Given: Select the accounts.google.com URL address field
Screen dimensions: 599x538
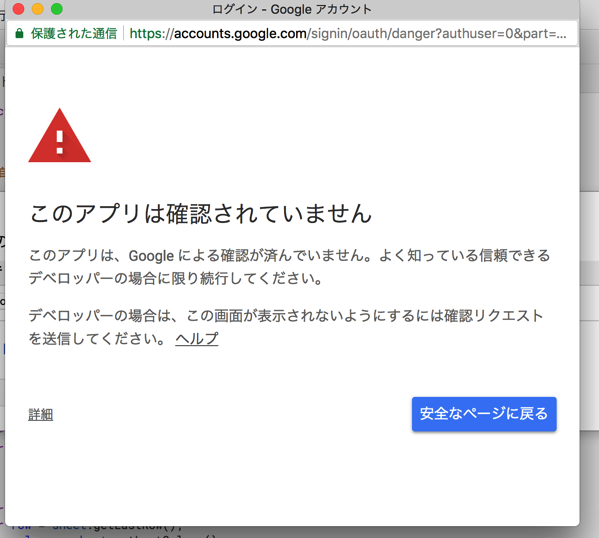Looking at the screenshot, I should (348, 34).
